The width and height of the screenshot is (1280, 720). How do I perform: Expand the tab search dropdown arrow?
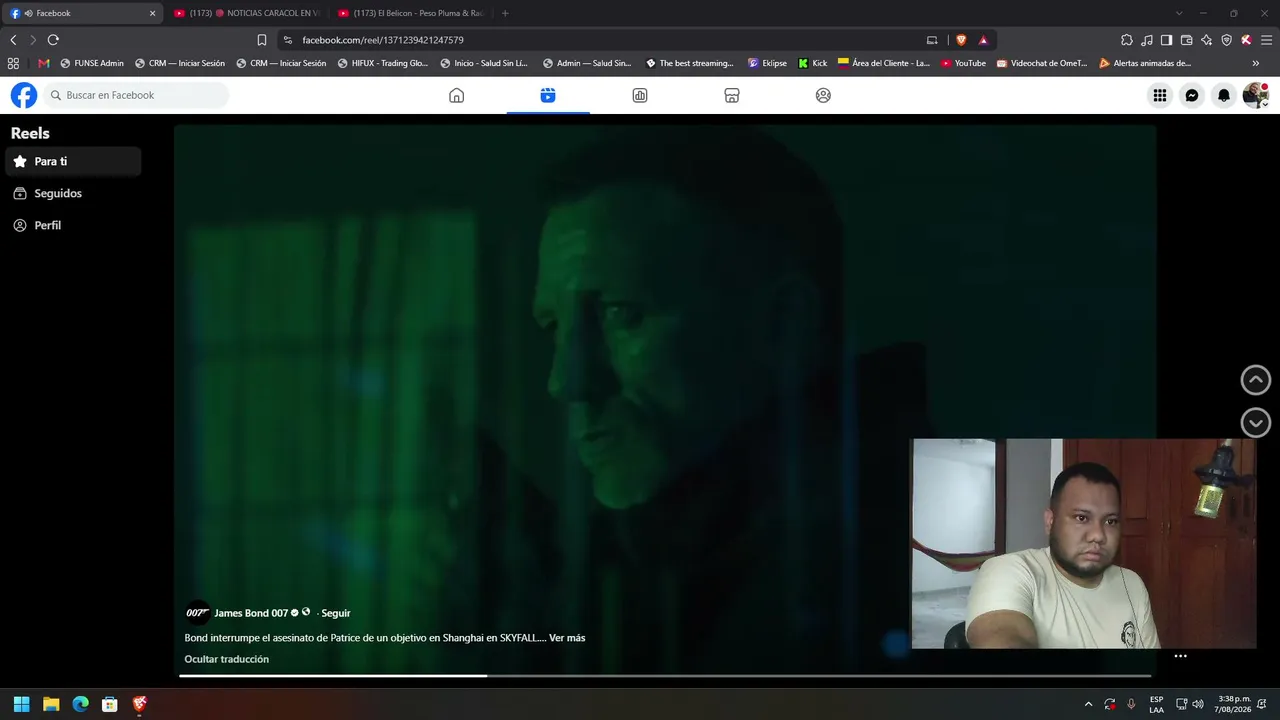point(1179,13)
